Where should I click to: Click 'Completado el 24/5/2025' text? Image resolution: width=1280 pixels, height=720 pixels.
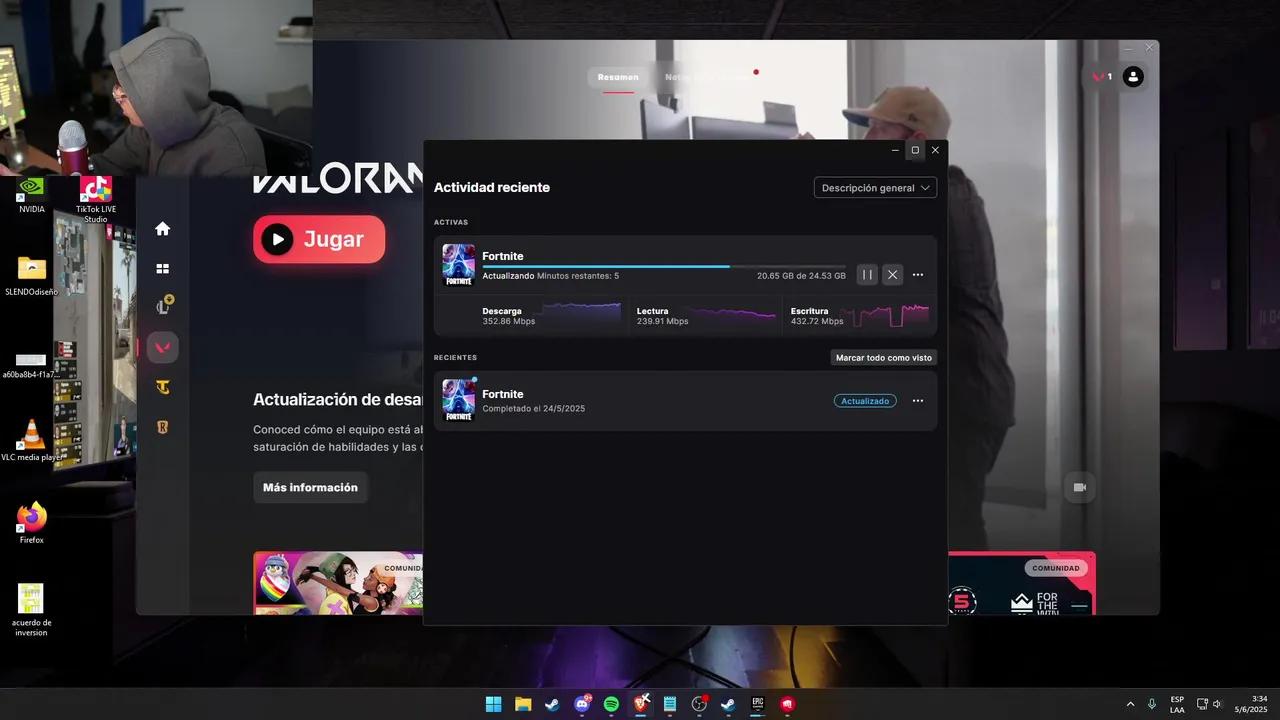(533, 408)
